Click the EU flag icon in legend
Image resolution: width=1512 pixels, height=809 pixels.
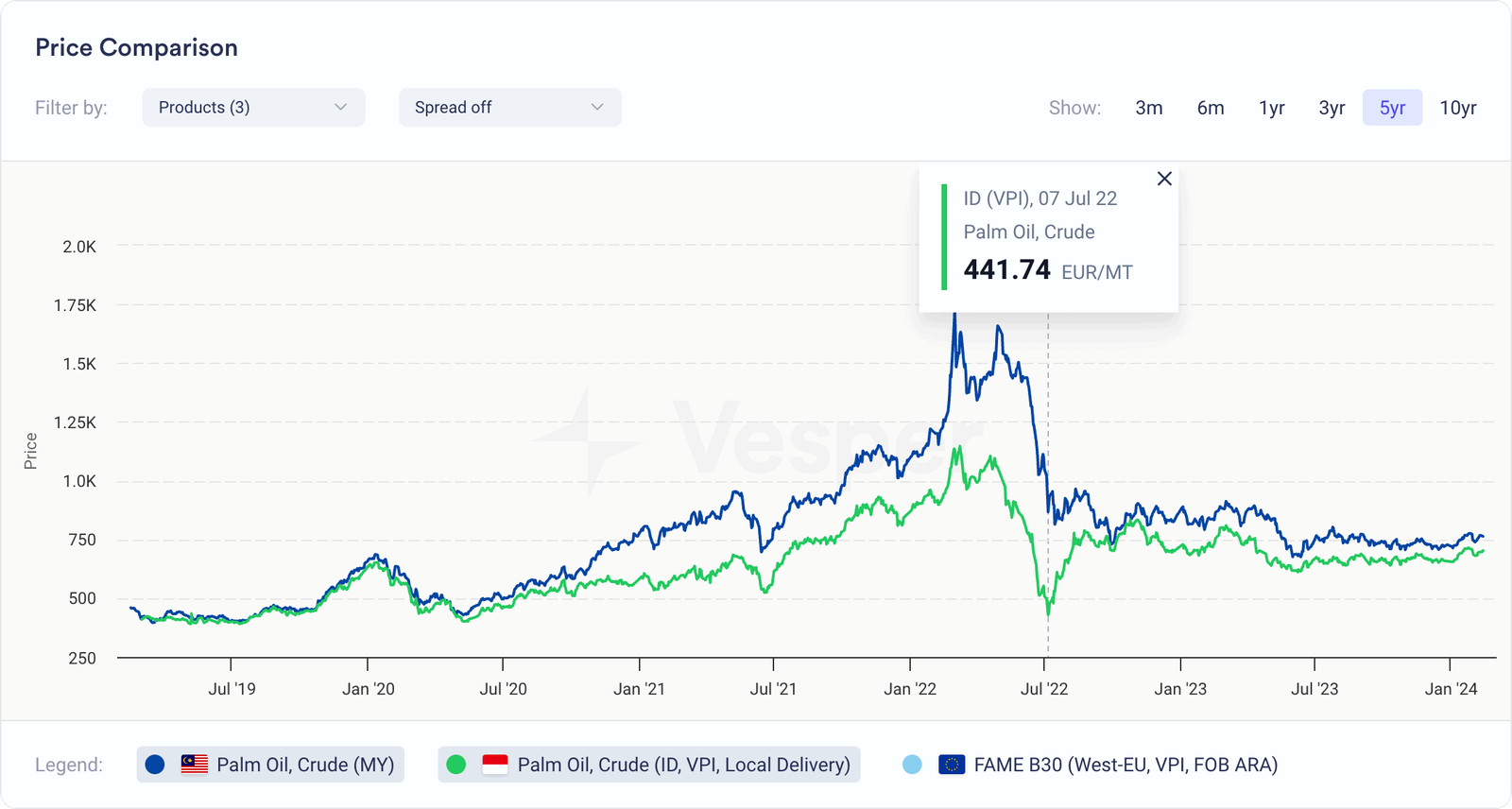952,765
